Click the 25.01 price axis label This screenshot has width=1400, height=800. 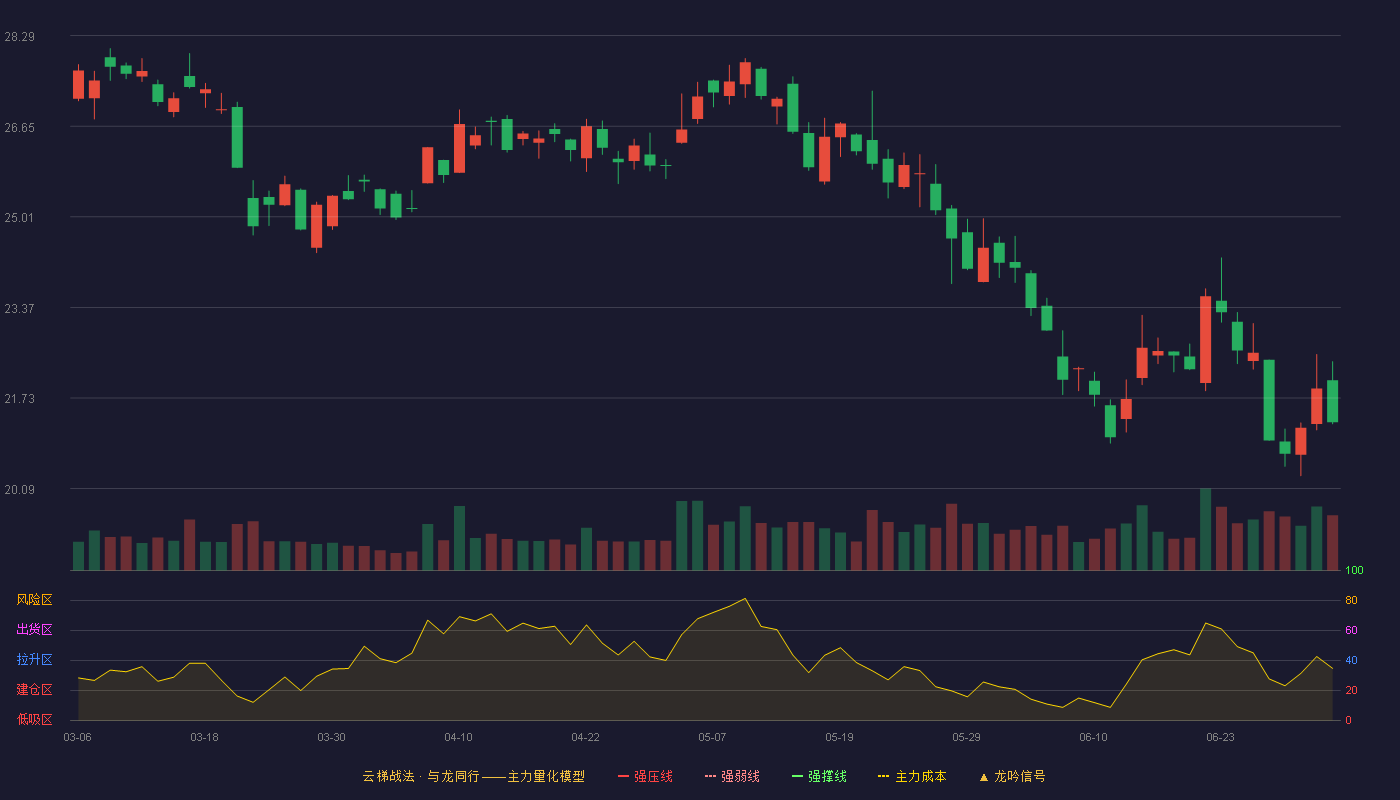click(19, 218)
